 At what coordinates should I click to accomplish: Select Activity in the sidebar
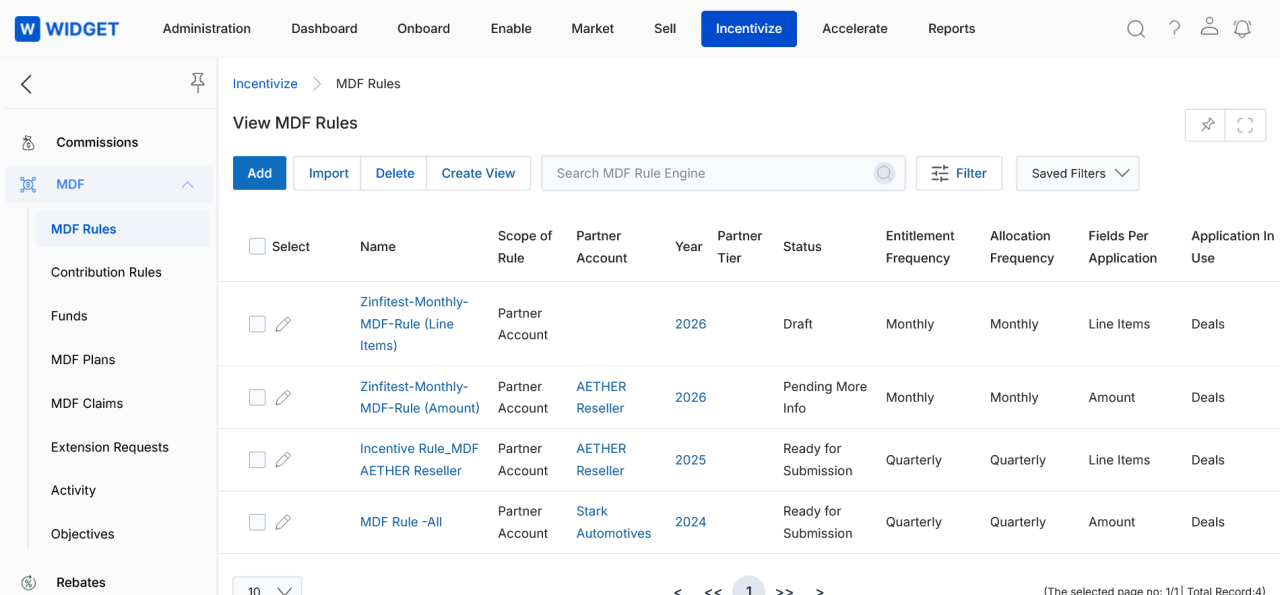pyautogui.click(x=73, y=491)
